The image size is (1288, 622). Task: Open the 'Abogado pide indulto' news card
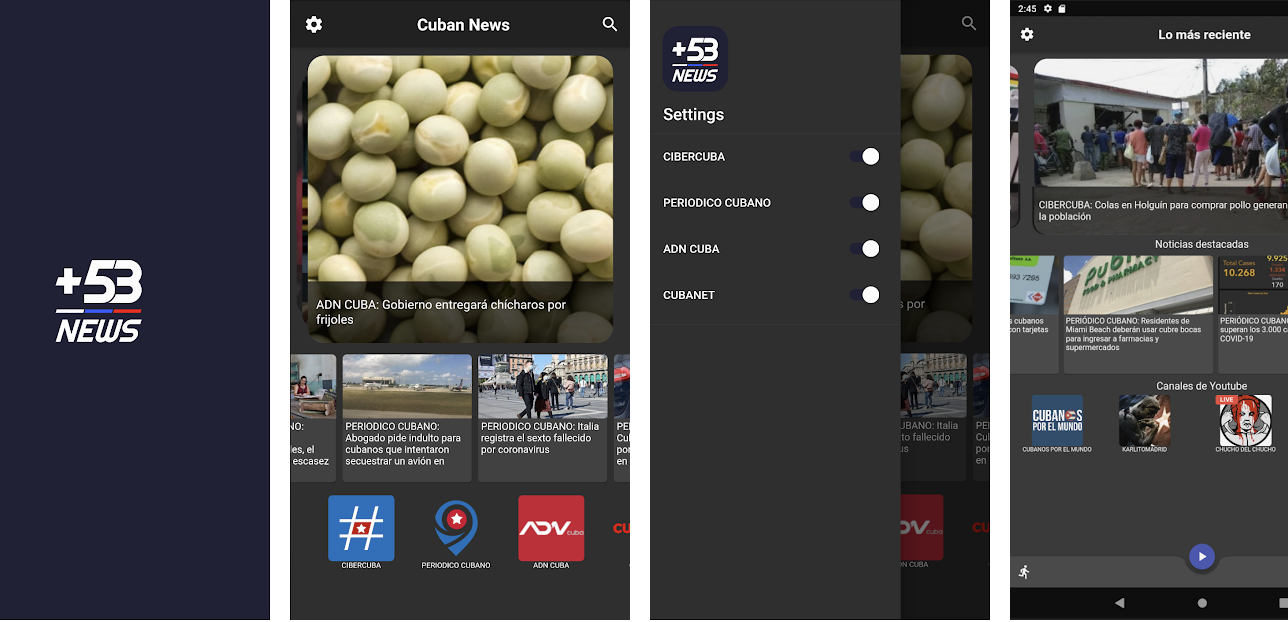407,418
